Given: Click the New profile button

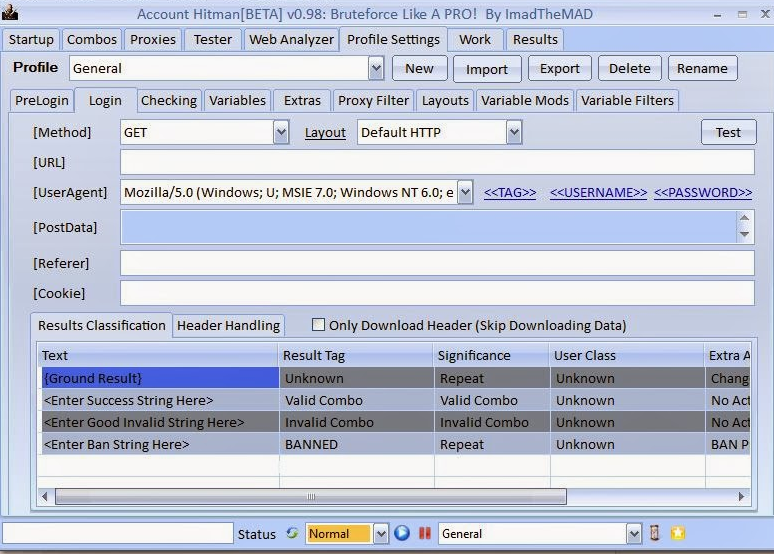Looking at the screenshot, I should coord(420,68).
